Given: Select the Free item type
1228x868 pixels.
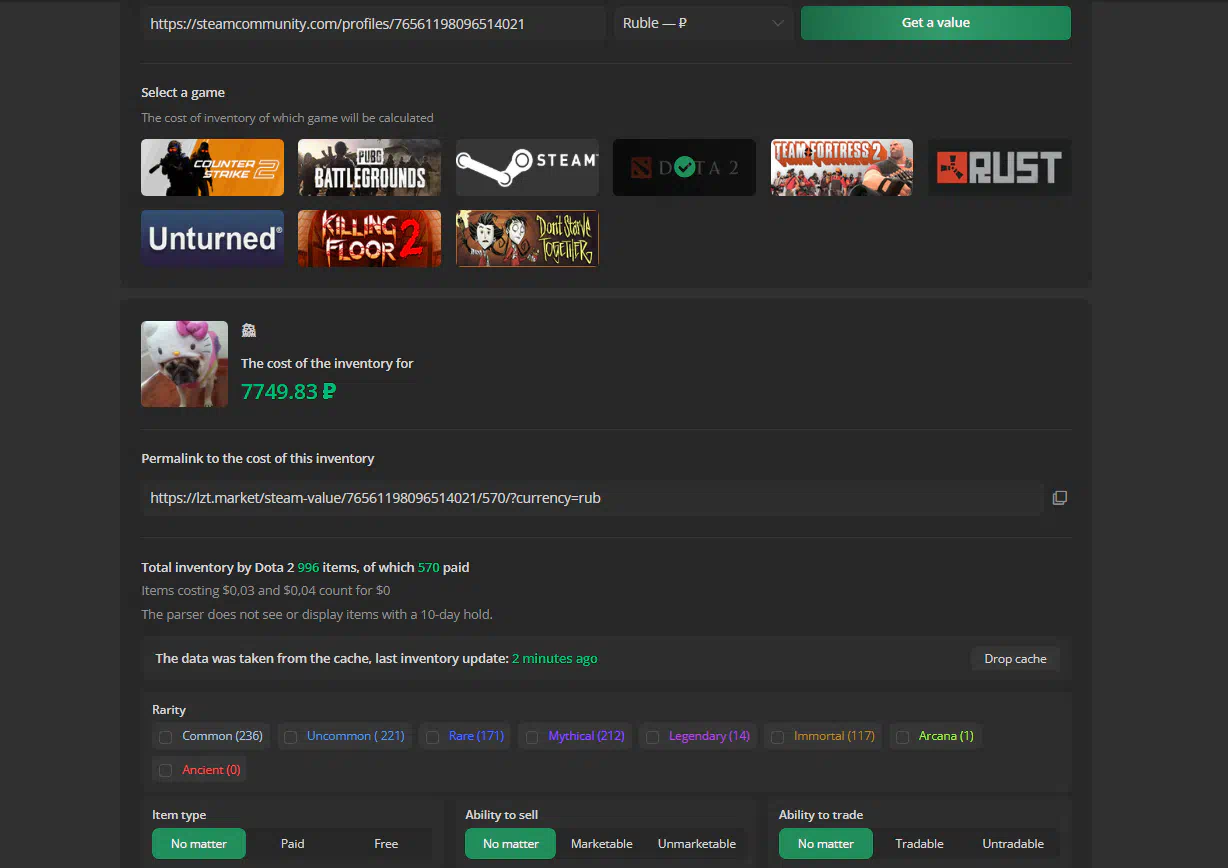Looking at the screenshot, I should [x=386, y=844].
